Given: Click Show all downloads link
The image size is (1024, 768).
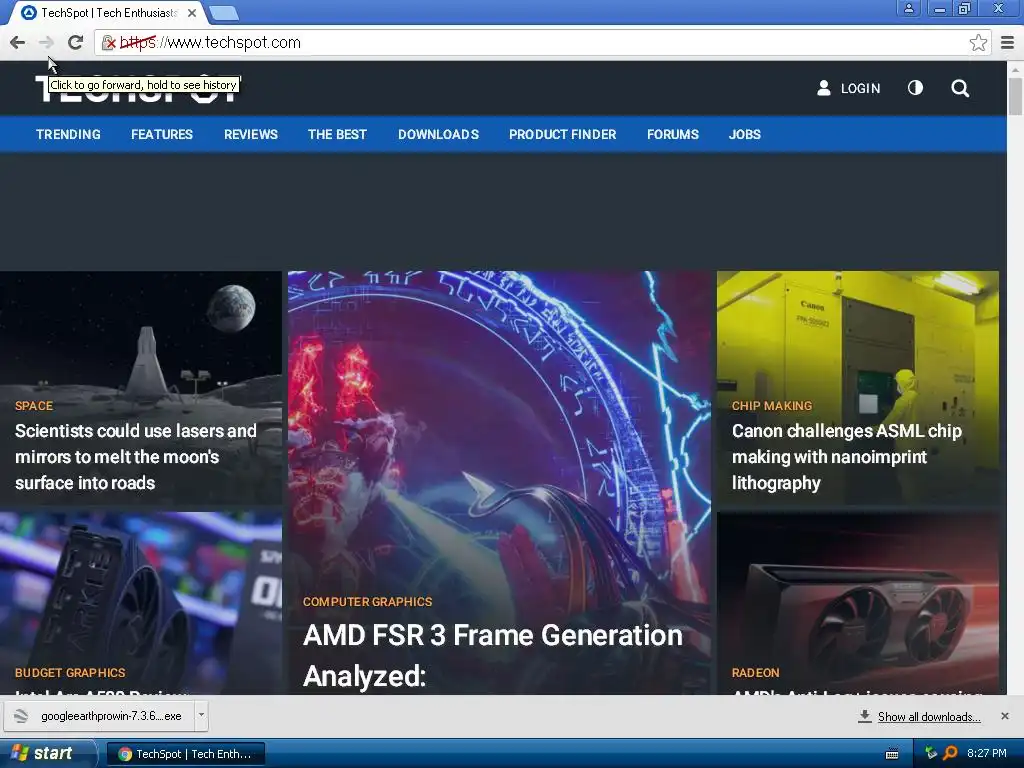Looking at the screenshot, I should tap(929, 717).
